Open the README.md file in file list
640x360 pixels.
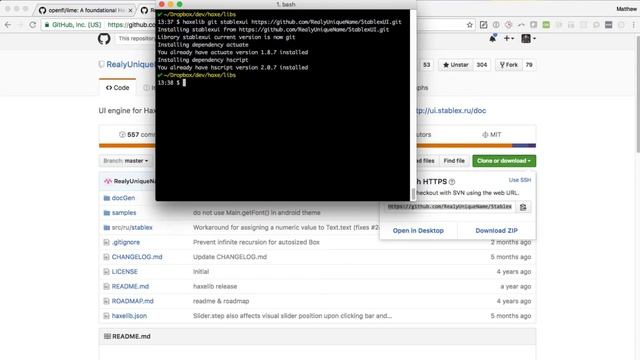click(x=130, y=286)
